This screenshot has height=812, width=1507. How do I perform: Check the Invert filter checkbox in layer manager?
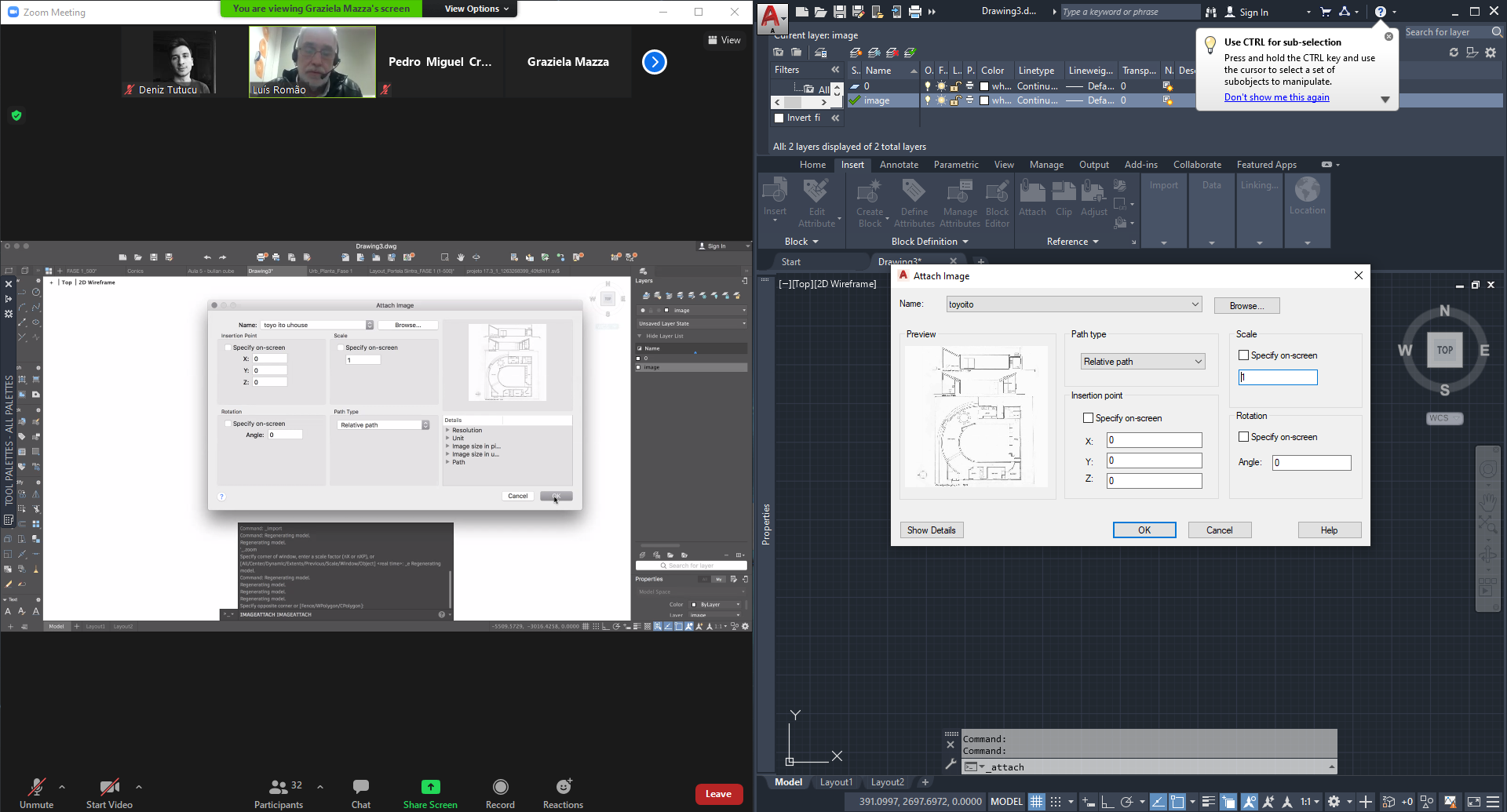(x=779, y=118)
